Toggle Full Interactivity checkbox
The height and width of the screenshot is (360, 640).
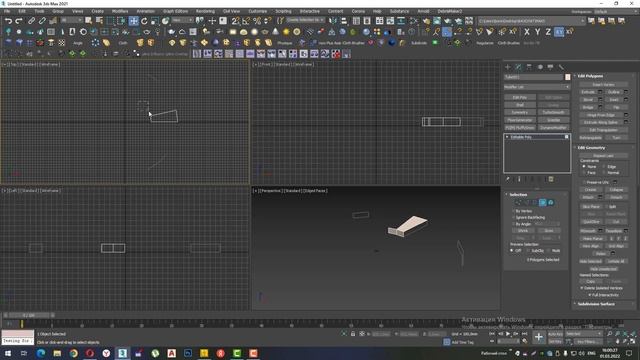pyautogui.click(x=590, y=295)
